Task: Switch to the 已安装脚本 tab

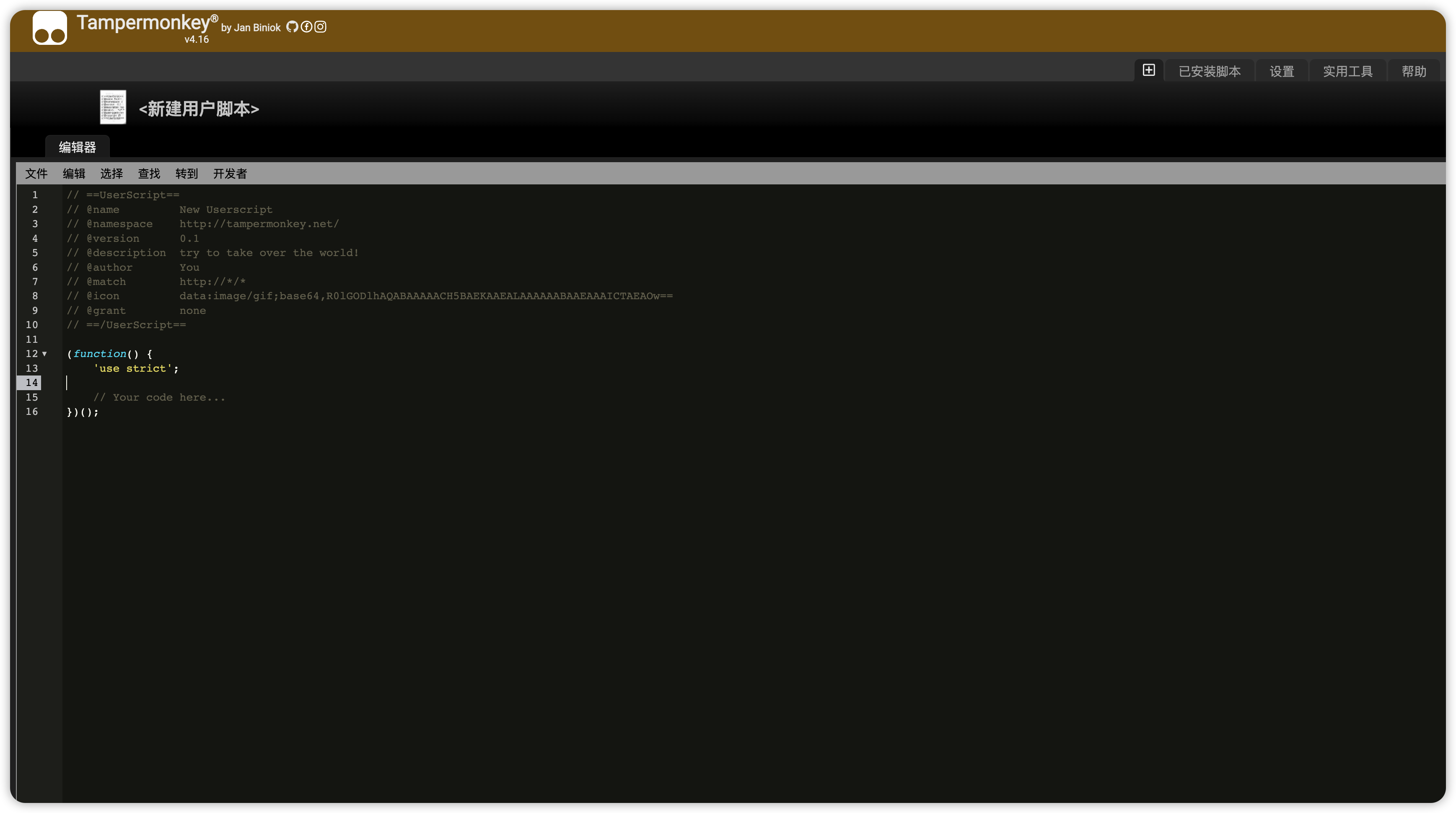Action: (1210, 71)
